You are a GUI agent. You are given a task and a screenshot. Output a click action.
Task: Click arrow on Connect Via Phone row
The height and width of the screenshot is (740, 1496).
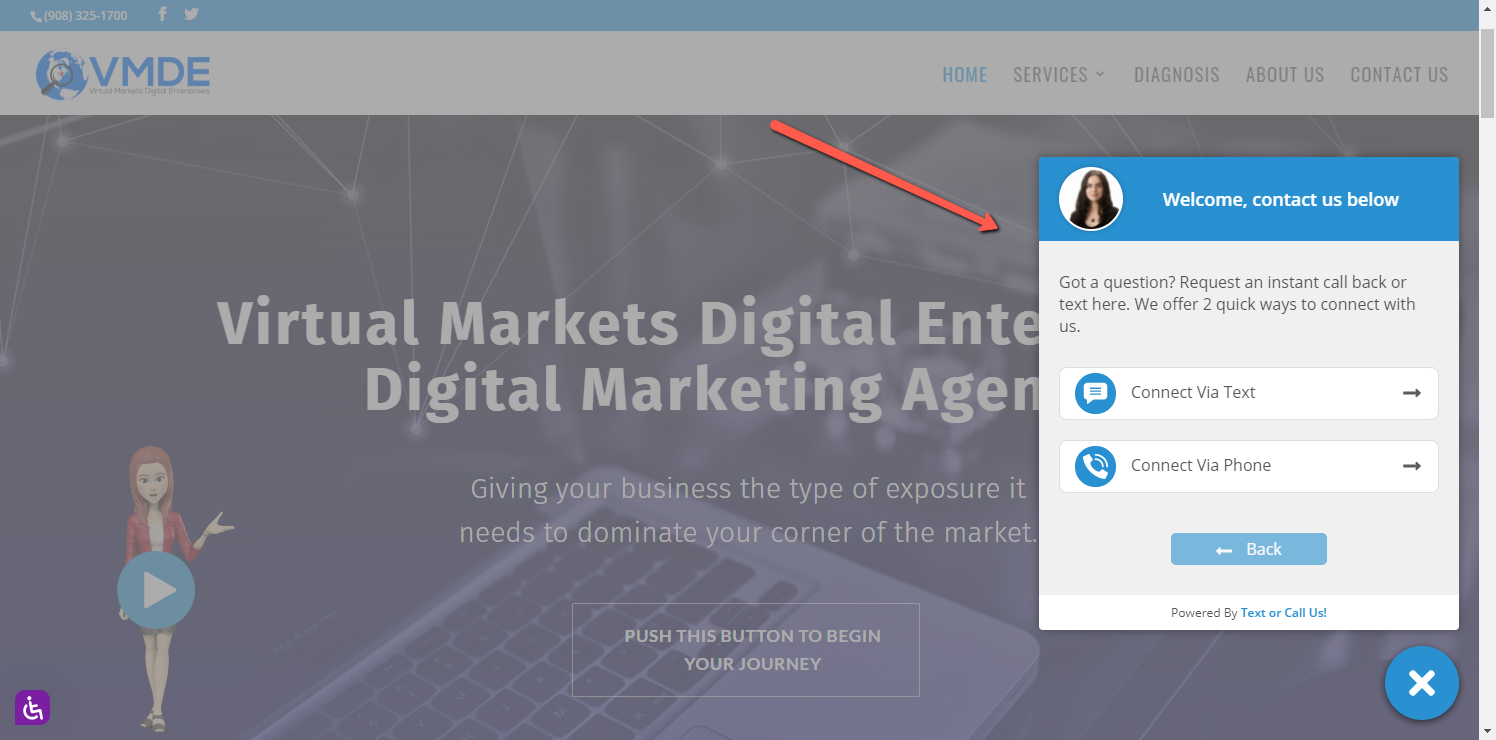click(1412, 466)
